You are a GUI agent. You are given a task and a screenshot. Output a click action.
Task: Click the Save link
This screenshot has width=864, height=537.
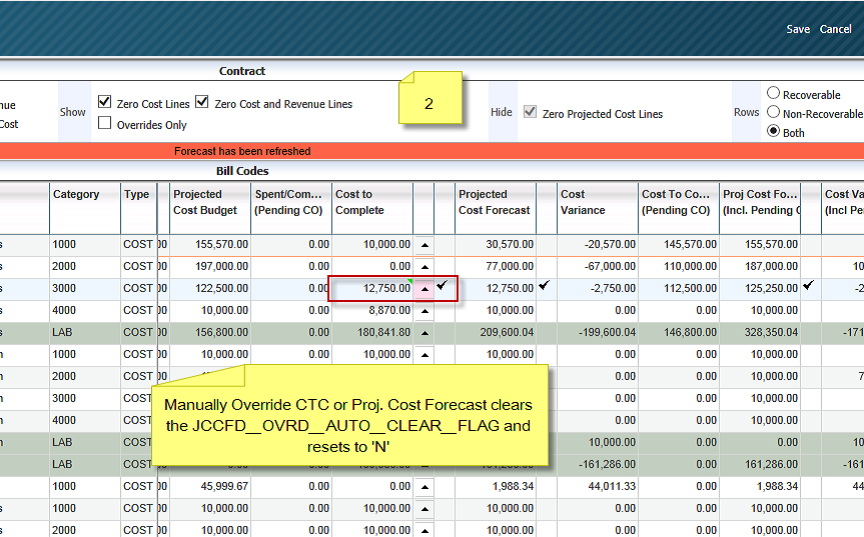(x=797, y=29)
